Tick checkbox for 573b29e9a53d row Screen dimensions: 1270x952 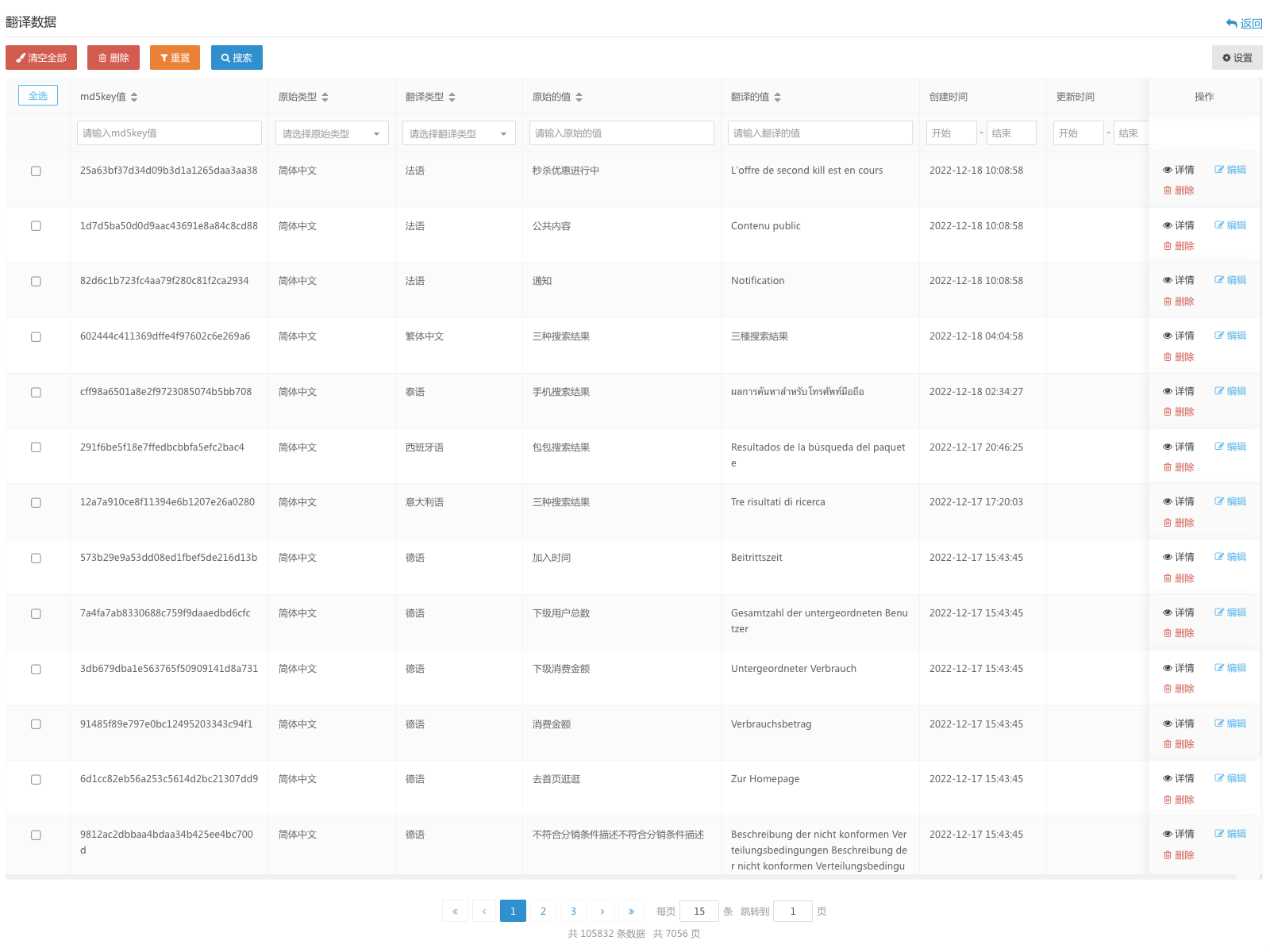(36, 559)
